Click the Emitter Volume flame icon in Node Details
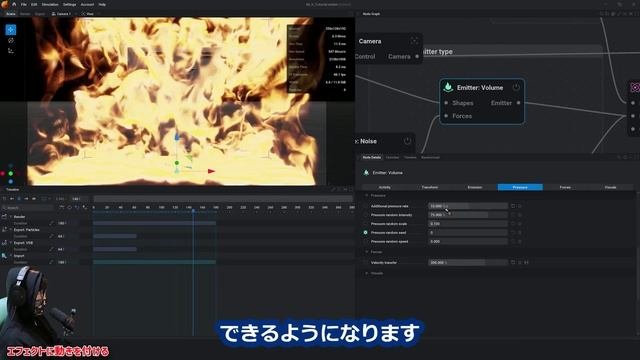The image size is (640, 360). pyautogui.click(x=366, y=173)
